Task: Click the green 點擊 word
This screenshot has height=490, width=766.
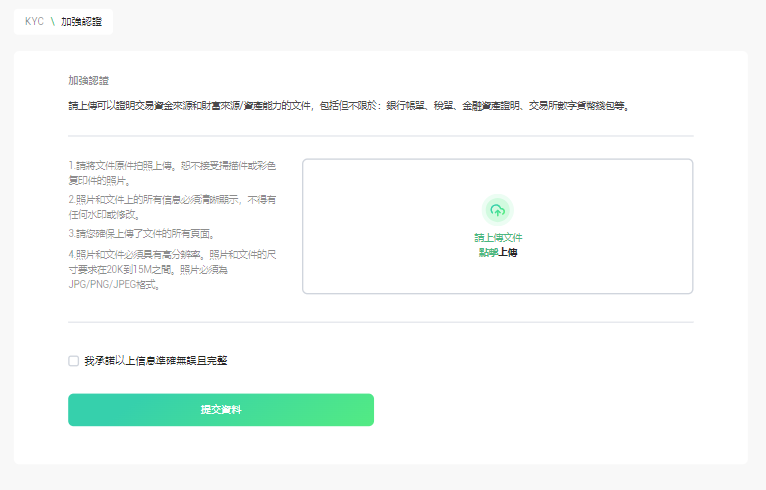Action: [488, 252]
